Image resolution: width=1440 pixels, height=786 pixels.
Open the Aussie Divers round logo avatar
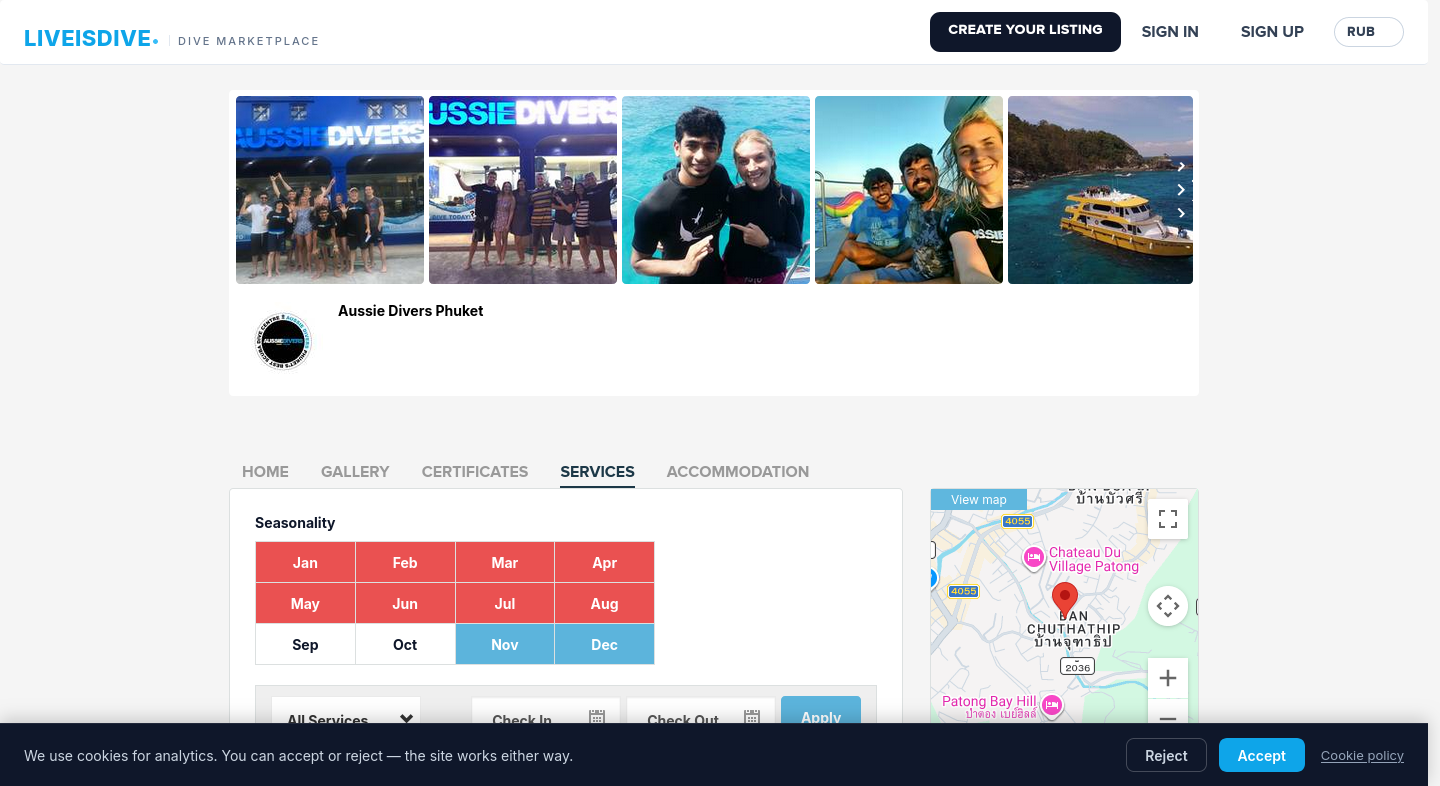coord(283,341)
